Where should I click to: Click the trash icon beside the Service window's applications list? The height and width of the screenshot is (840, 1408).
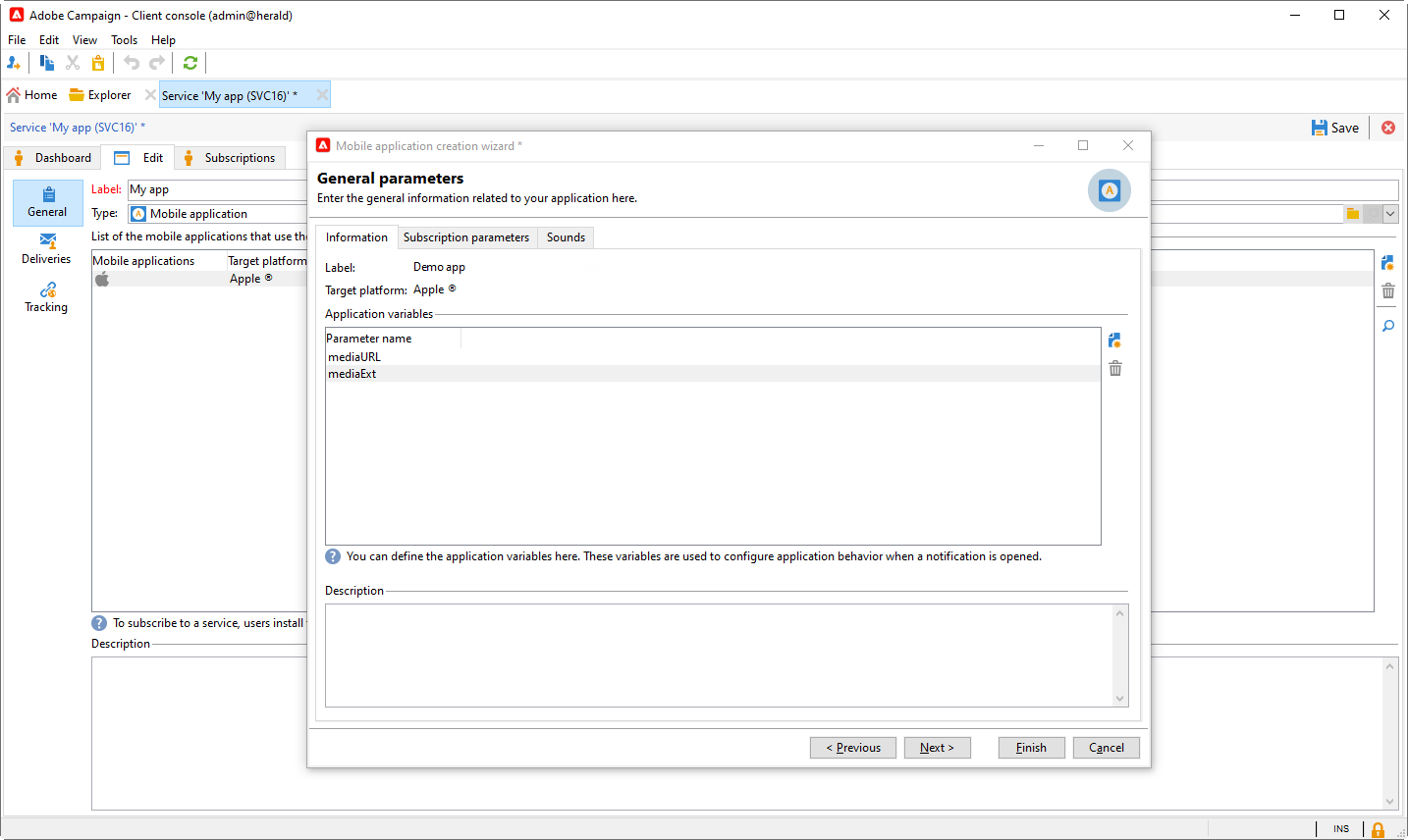click(1388, 290)
